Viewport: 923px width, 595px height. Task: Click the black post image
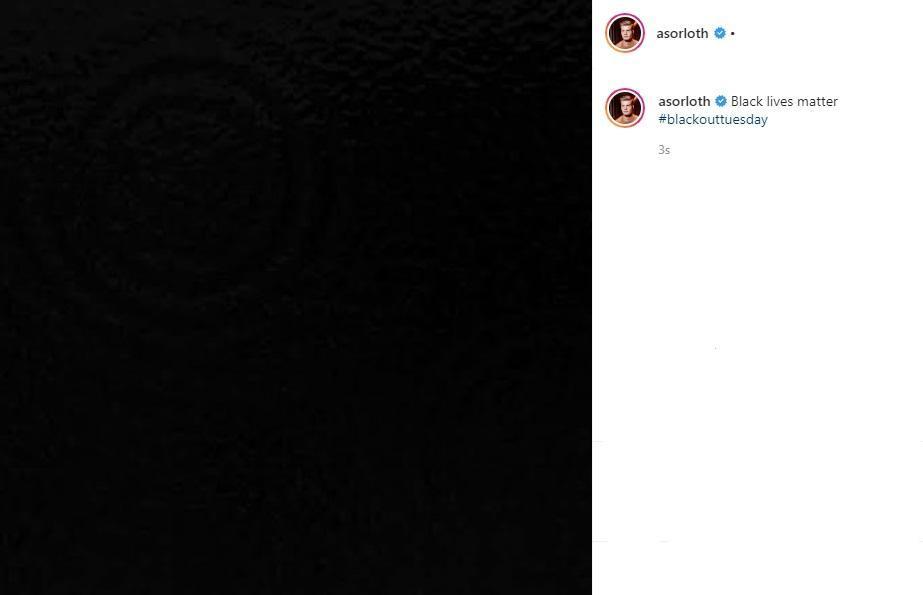296,297
